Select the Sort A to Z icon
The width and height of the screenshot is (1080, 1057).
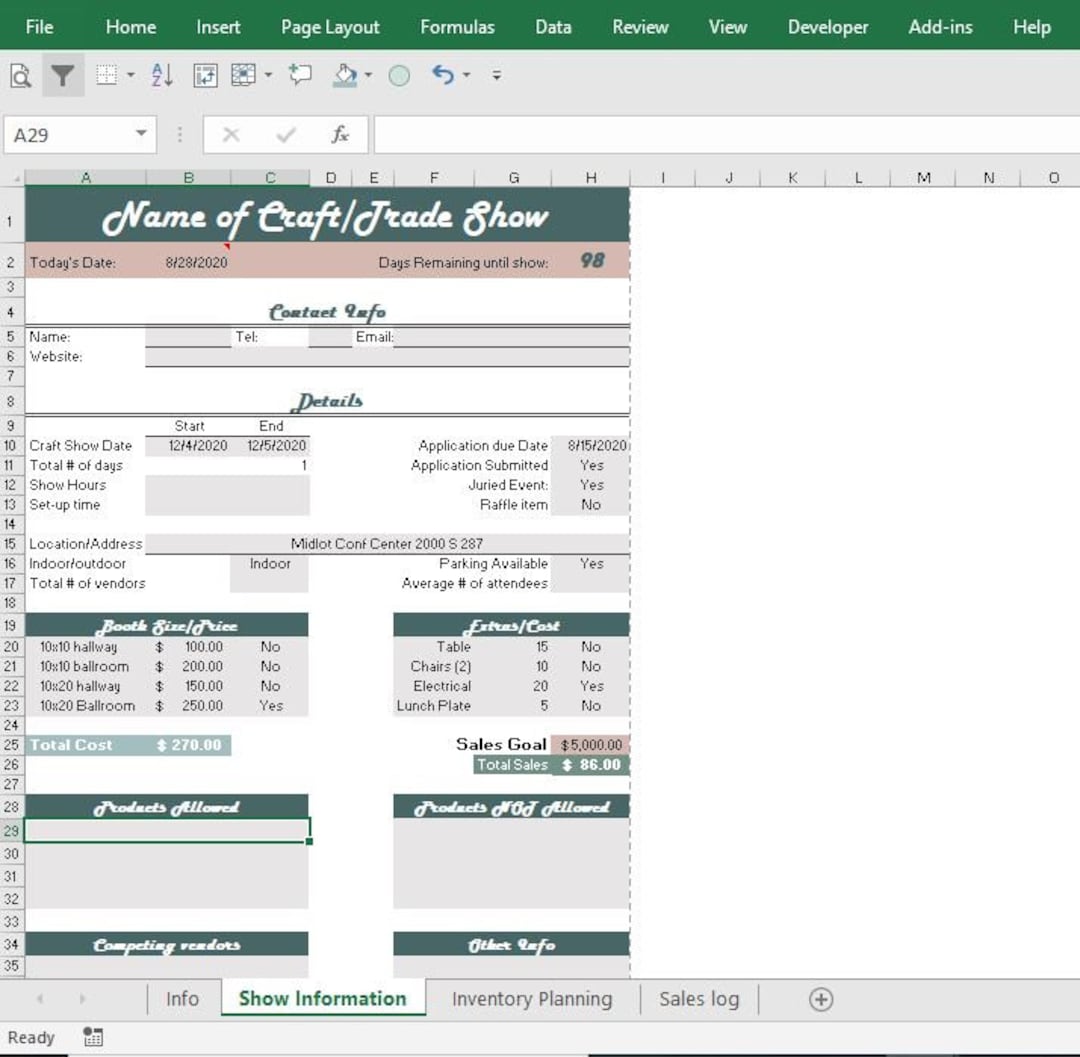pyautogui.click(x=161, y=74)
